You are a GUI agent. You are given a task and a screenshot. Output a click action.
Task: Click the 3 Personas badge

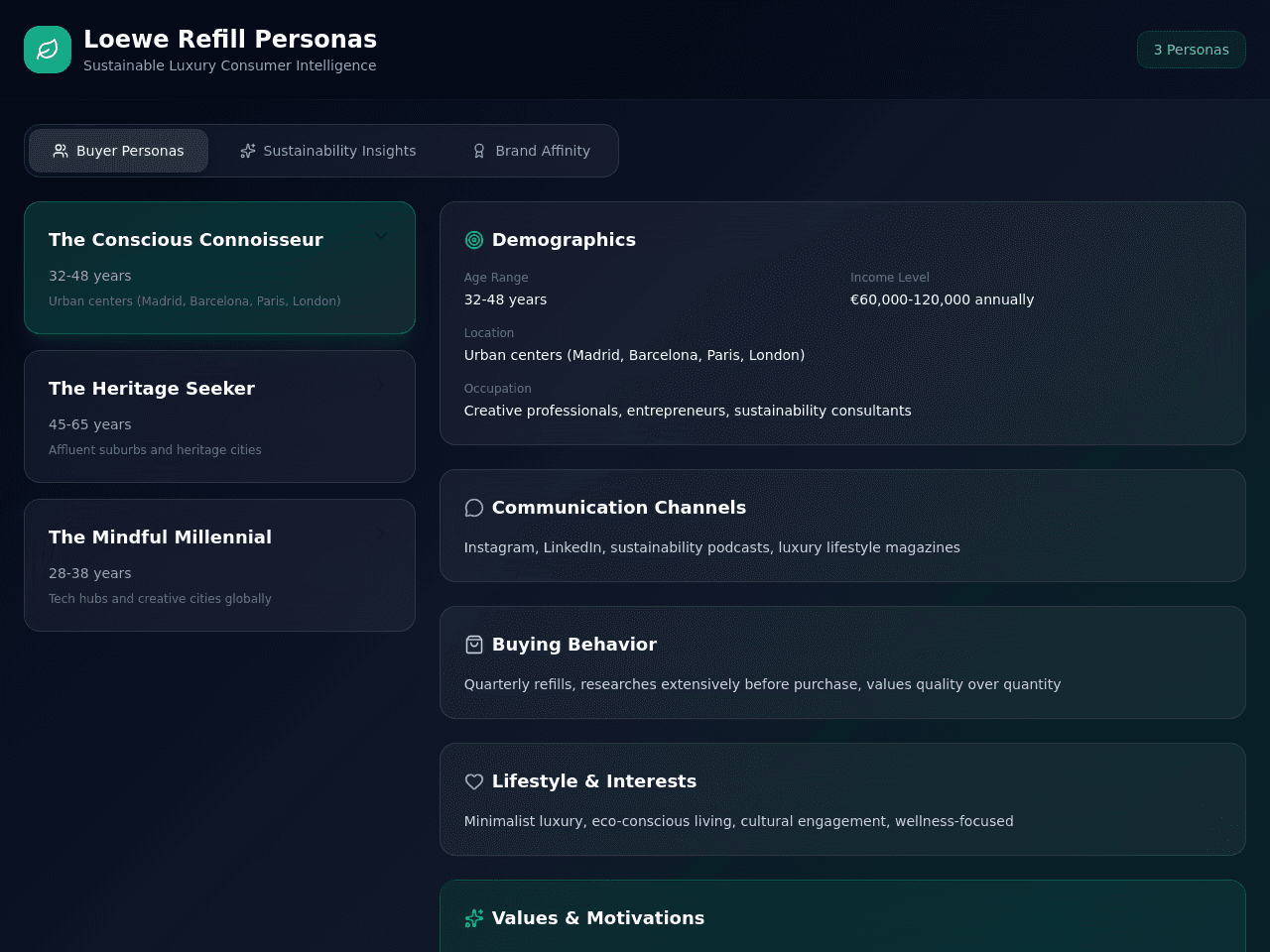pos(1191,50)
